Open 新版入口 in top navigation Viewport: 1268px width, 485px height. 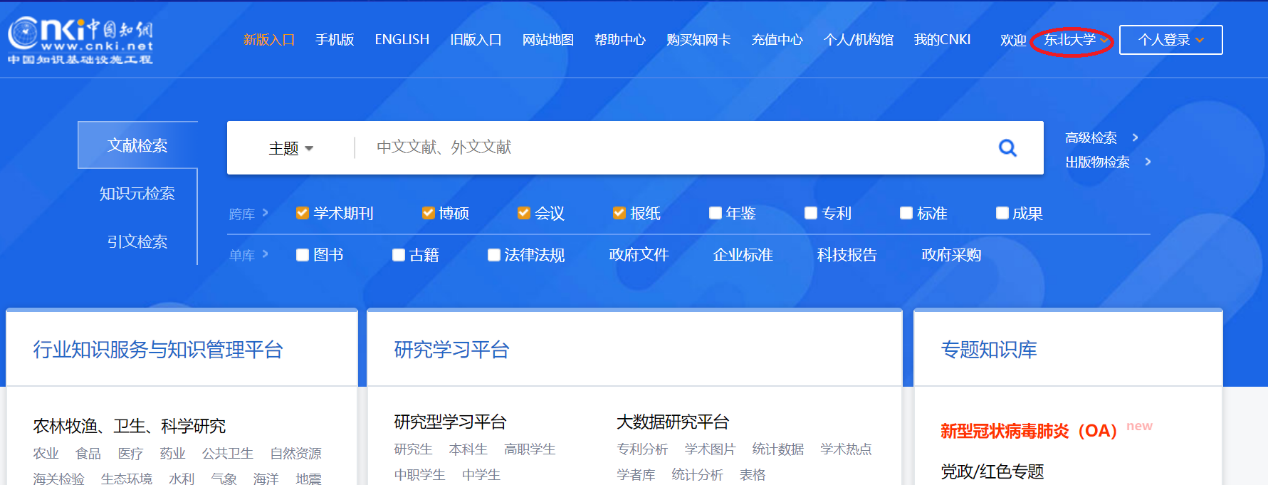click(x=269, y=40)
